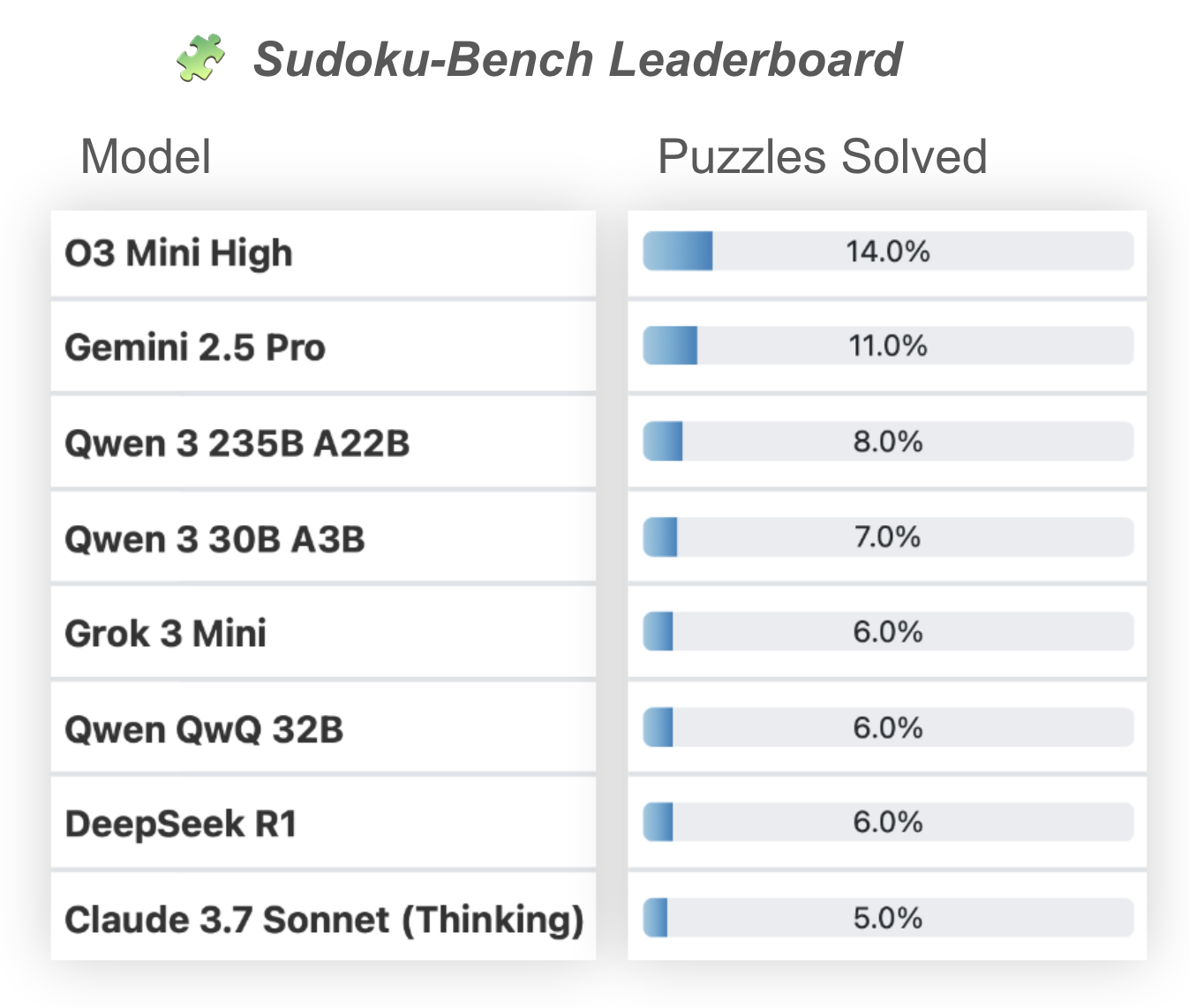Select the Qwen 3 30B A3B entry

tap(214, 538)
